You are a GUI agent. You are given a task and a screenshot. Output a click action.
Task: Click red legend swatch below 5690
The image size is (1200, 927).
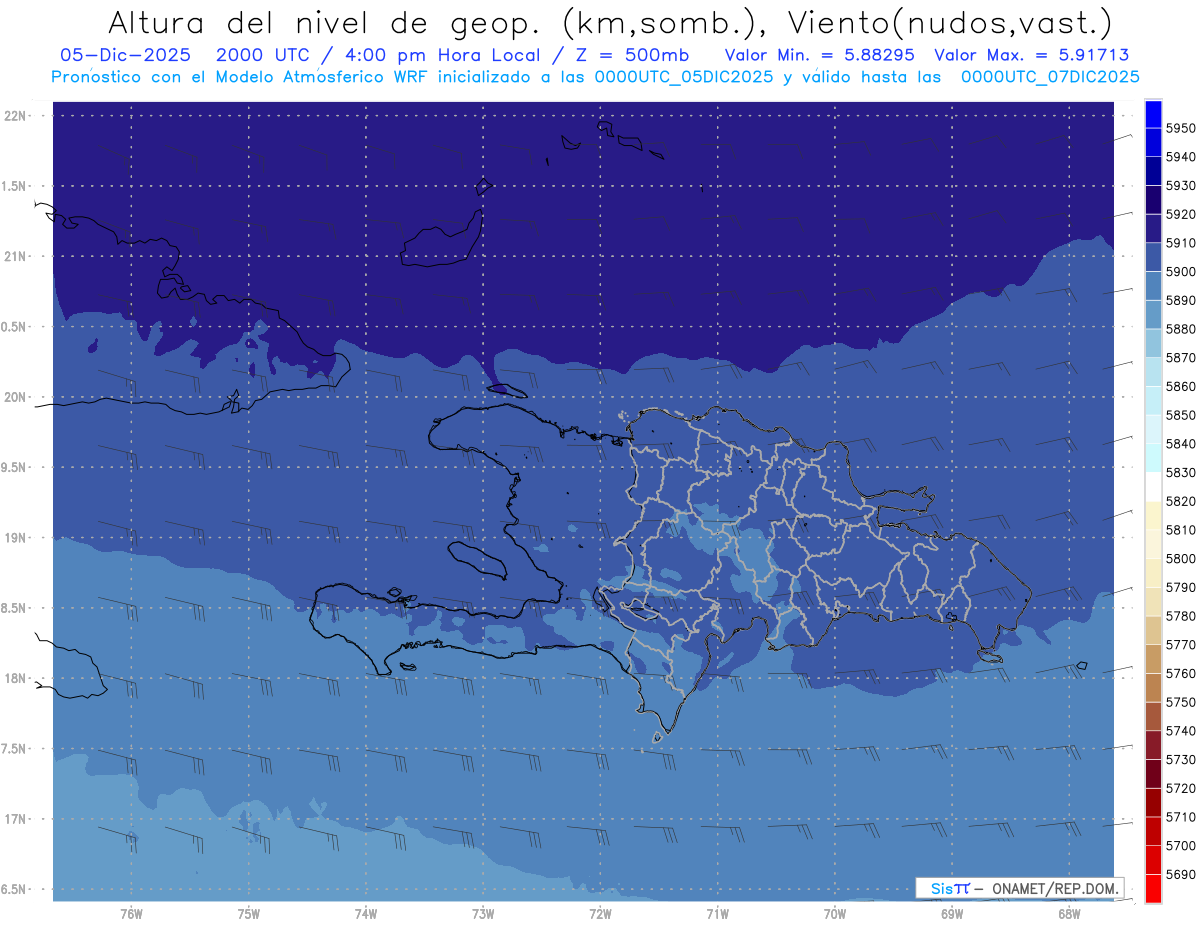coord(1153,888)
